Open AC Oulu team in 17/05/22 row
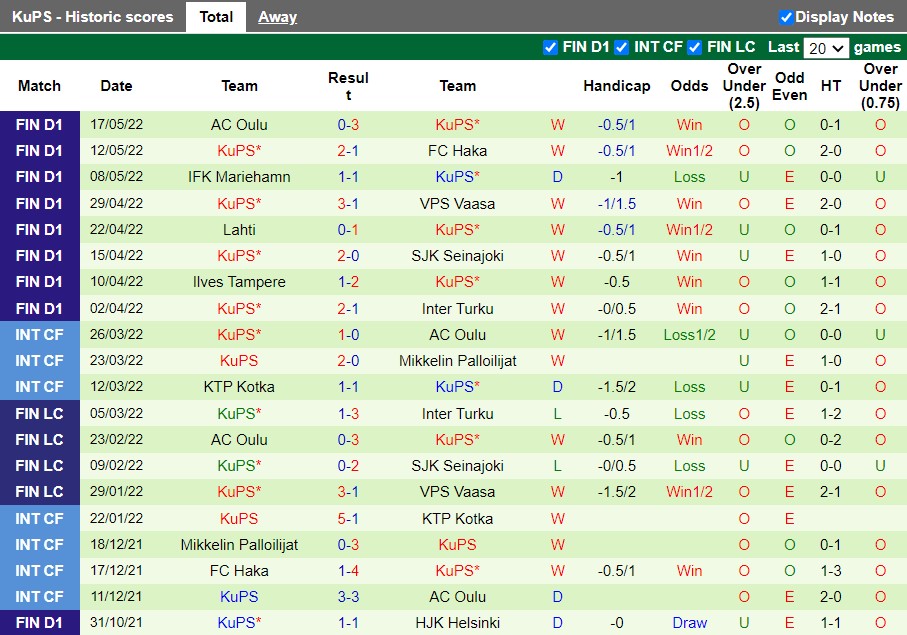This screenshot has height=635, width=907. [239, 125]
